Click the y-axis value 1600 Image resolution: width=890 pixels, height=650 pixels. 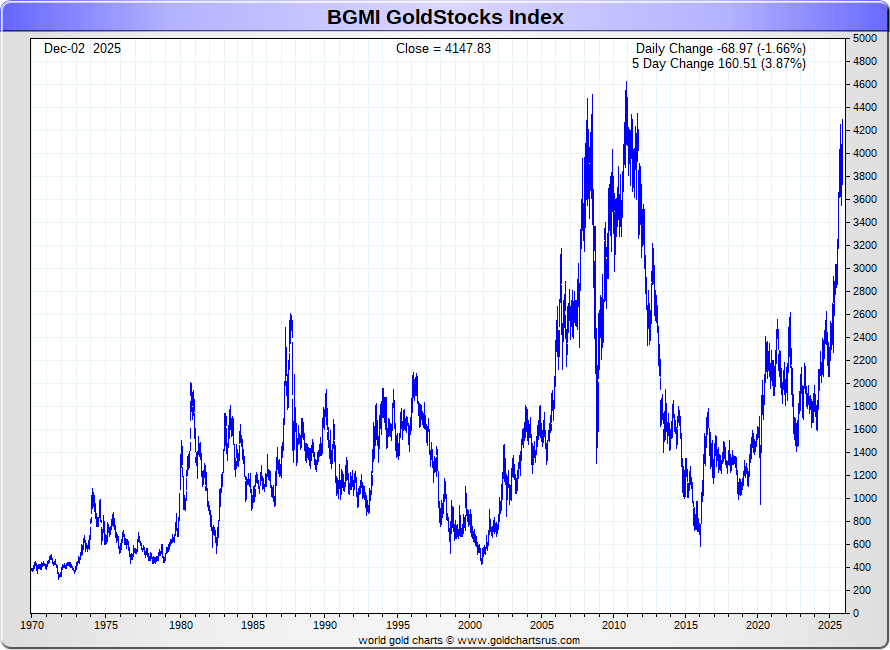click(x=864, y=429)
